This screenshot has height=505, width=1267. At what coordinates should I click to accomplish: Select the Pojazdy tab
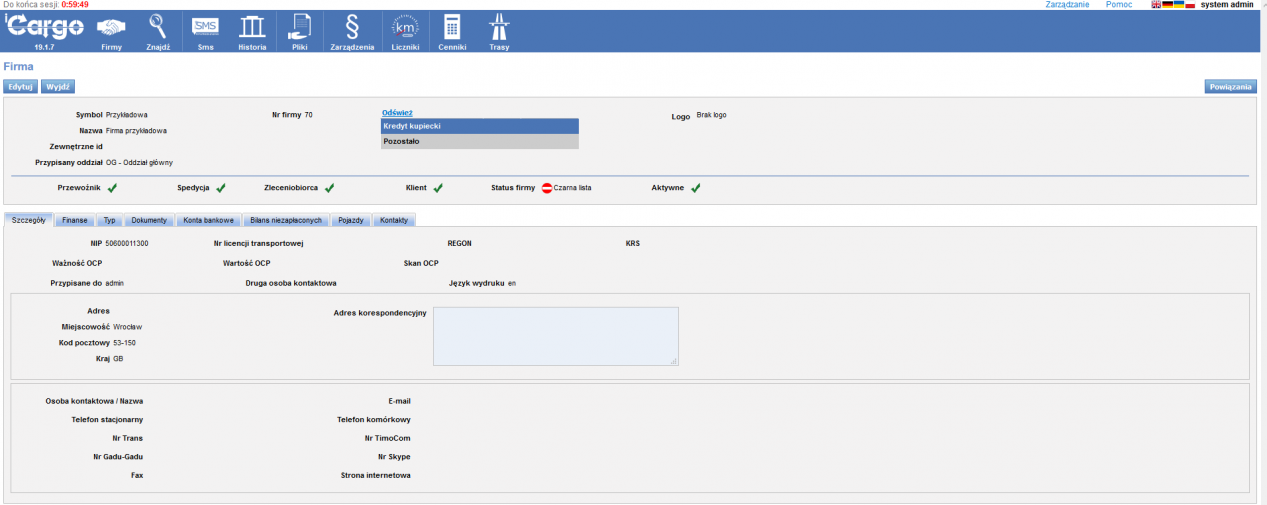351,220
